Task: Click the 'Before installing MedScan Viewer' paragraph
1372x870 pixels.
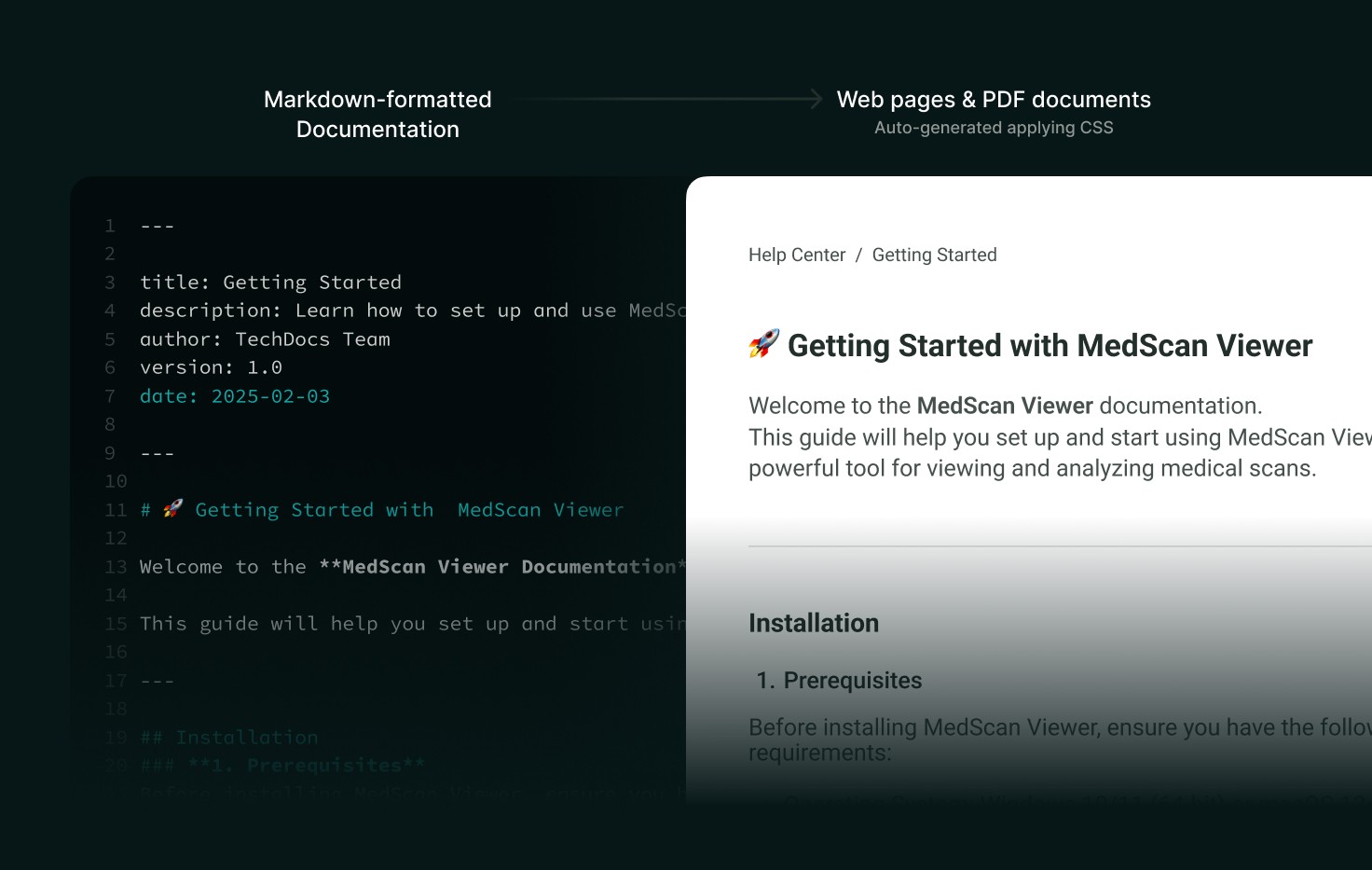Action: (1060, 739)
